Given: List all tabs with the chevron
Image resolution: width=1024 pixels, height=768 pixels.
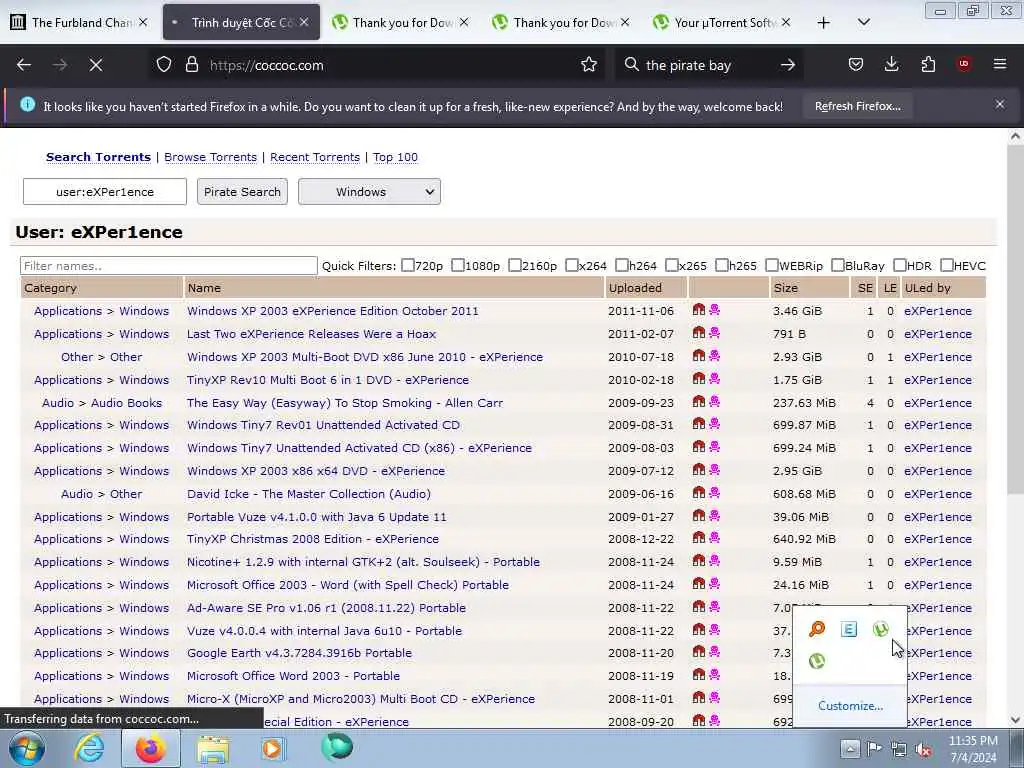Looking at the screenshot, I should click(864, 22).
